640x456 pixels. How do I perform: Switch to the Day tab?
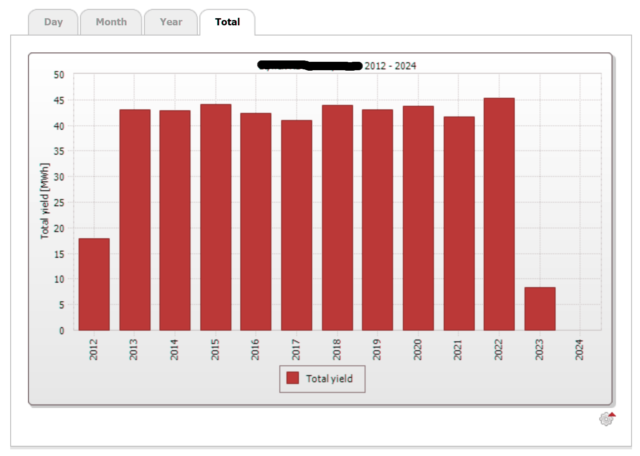coord(53,22)
